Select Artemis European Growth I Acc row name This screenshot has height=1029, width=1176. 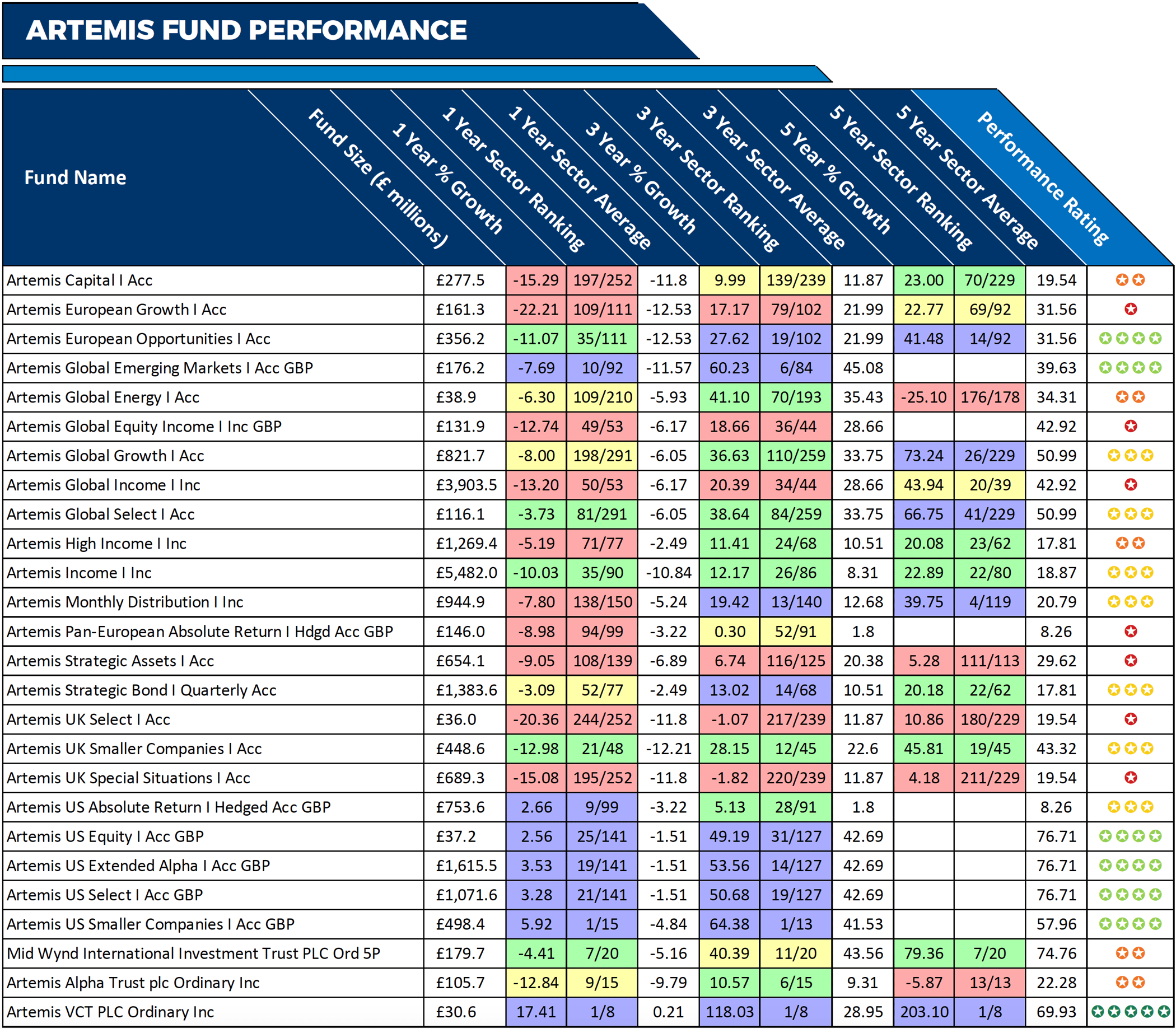click(x=116, y=310)
